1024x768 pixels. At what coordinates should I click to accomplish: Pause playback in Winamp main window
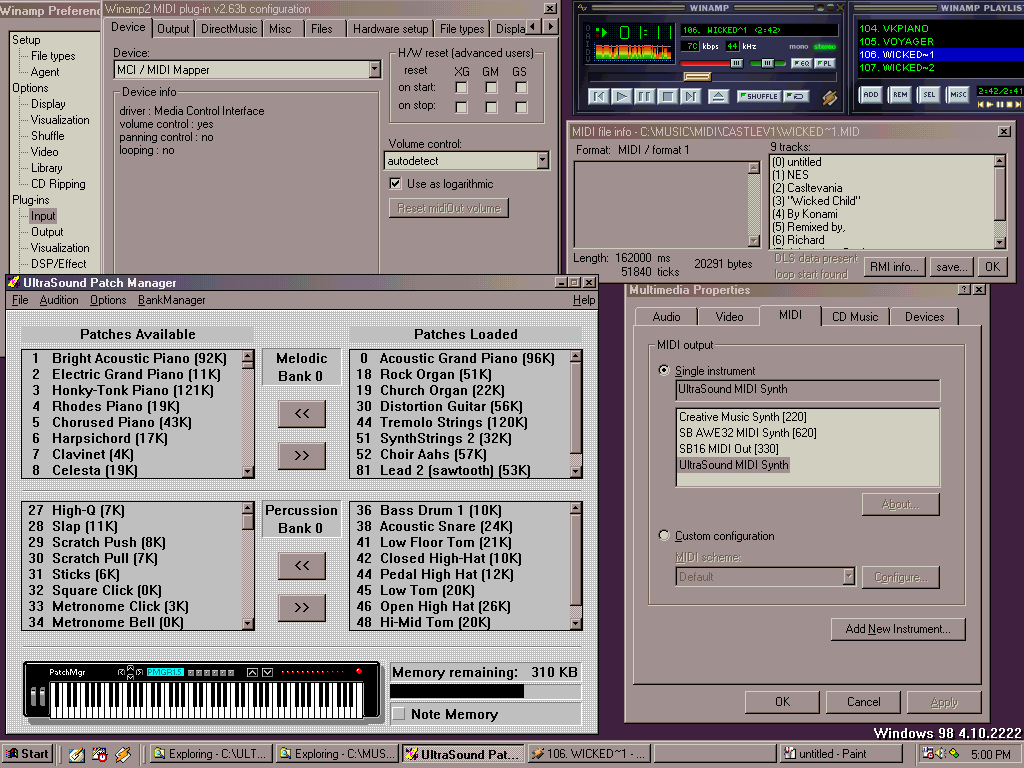[x=644, y=97]
